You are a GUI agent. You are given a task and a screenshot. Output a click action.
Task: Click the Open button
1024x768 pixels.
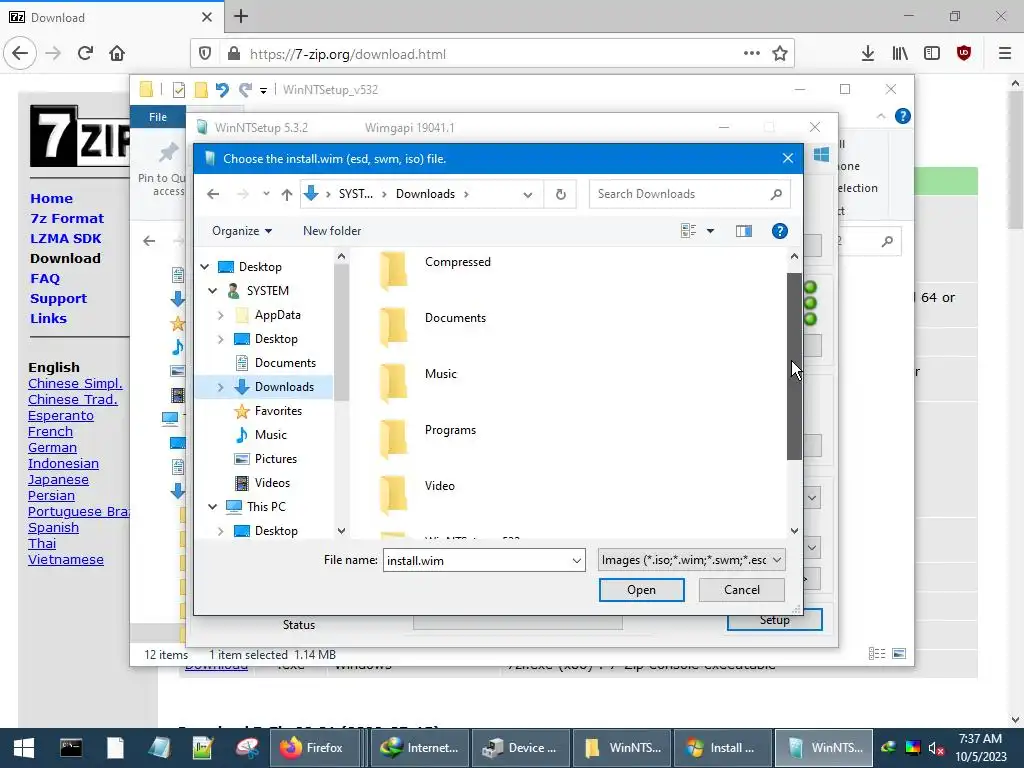641,590
